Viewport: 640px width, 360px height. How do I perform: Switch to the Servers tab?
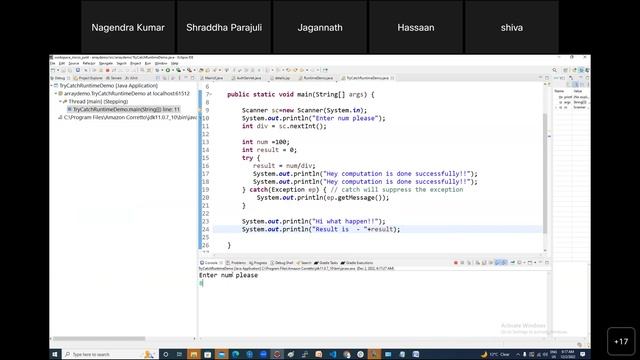tap(114, 78)
